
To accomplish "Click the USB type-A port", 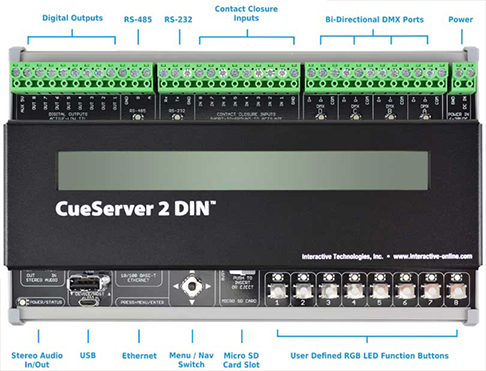I will point(85,284).
